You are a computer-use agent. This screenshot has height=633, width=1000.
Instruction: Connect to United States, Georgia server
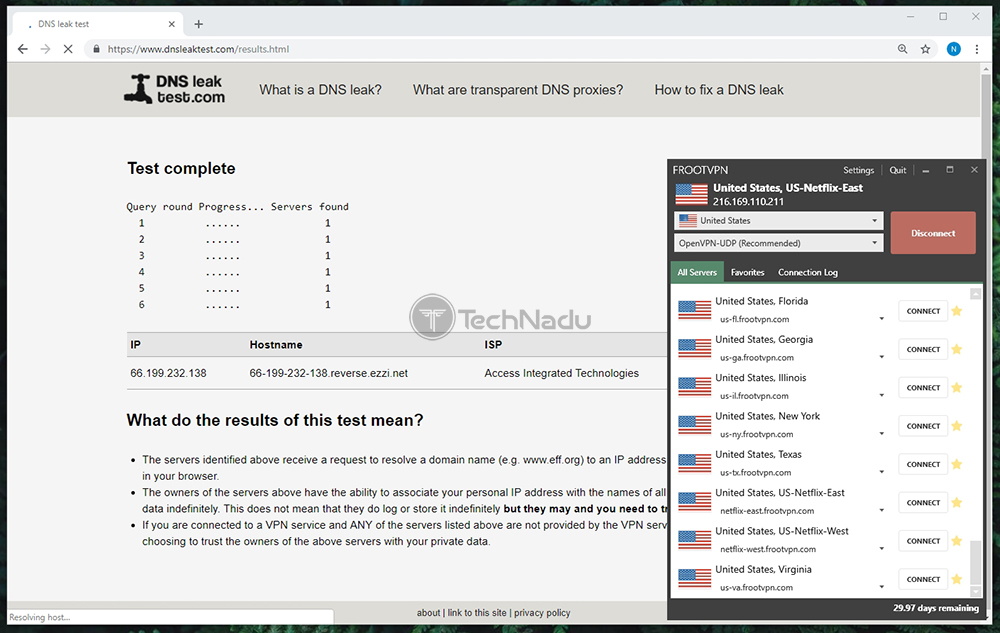tap(923, 349)
